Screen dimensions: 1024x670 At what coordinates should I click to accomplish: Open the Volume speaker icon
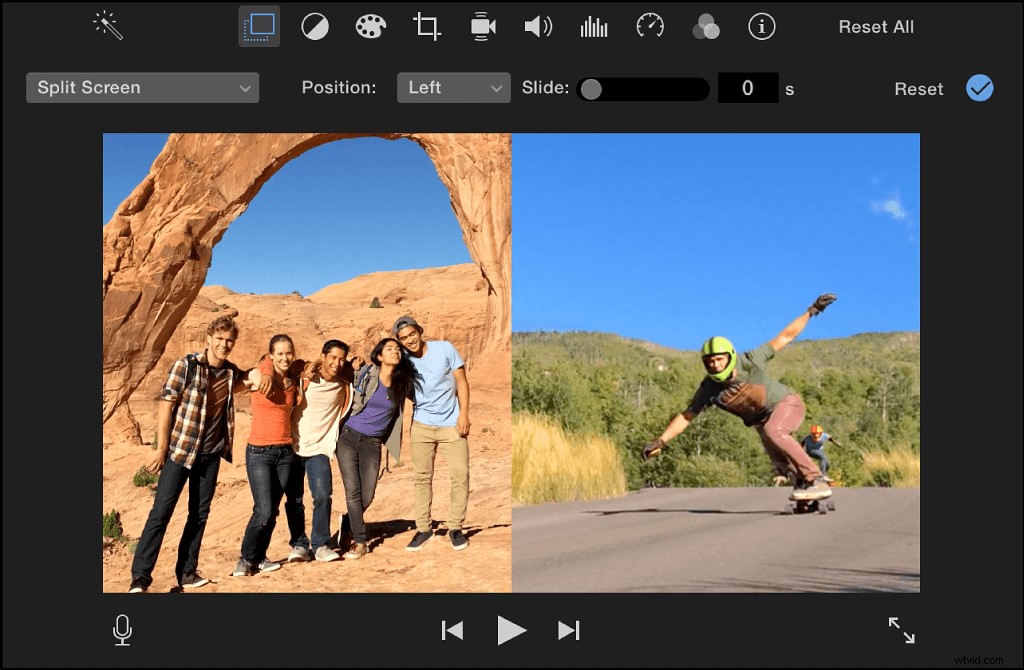click(538, 26)
